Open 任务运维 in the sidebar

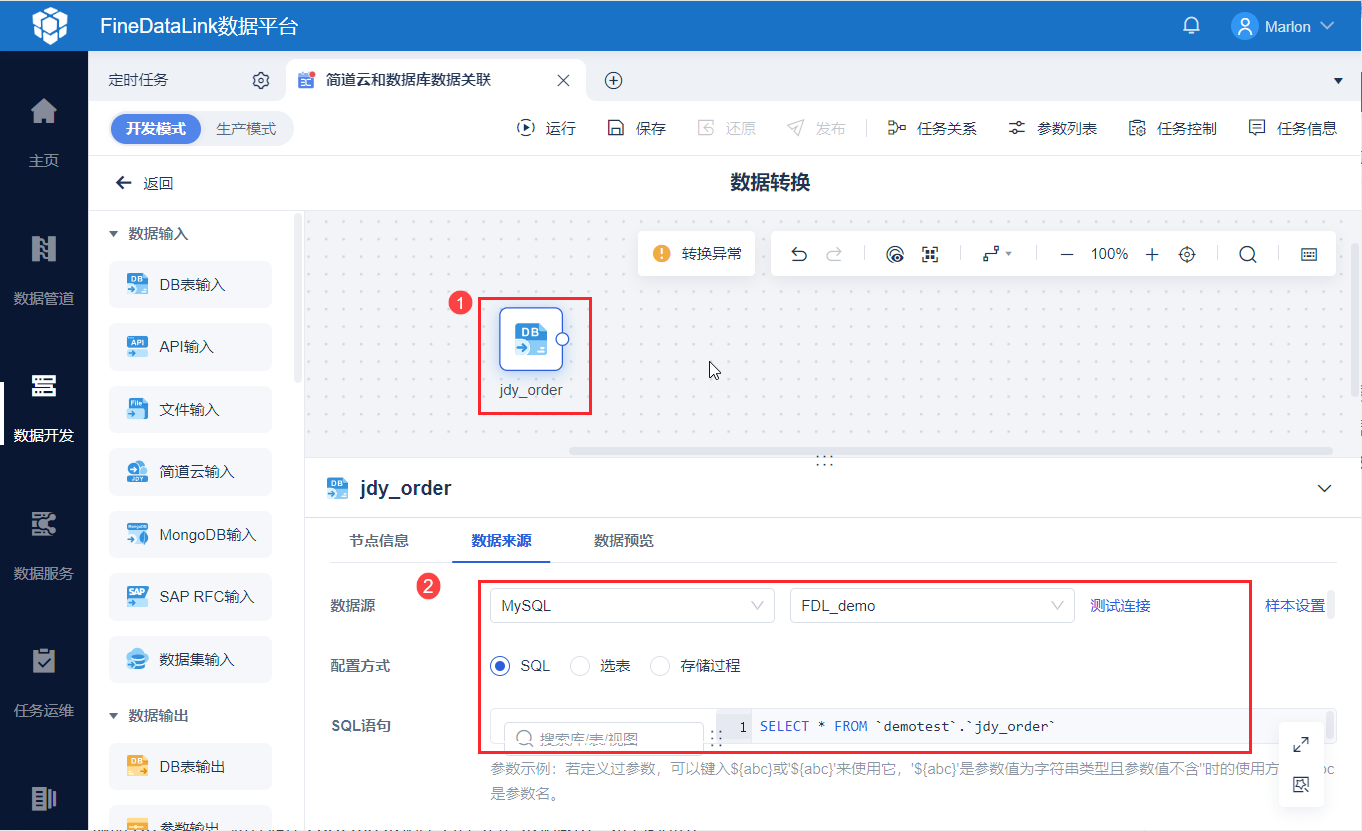pos(44,682)
